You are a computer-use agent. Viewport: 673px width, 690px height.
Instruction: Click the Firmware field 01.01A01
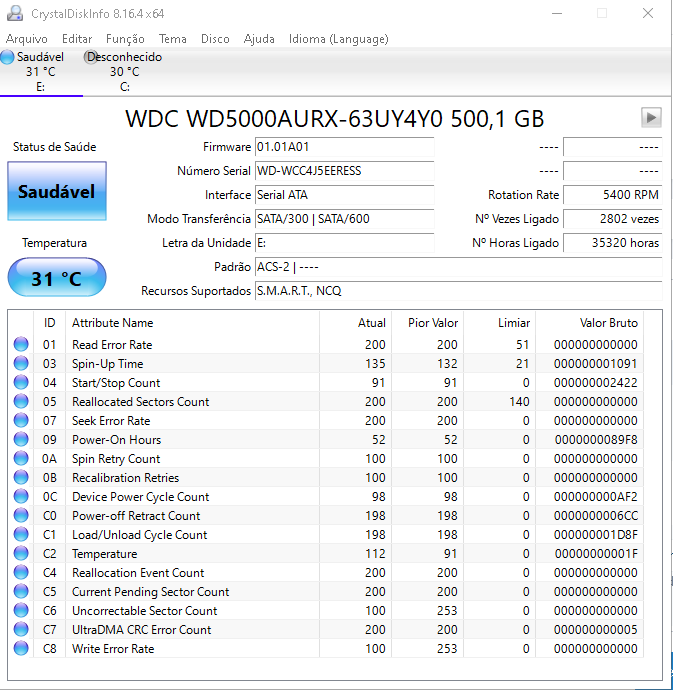click(x=344, y=147)
